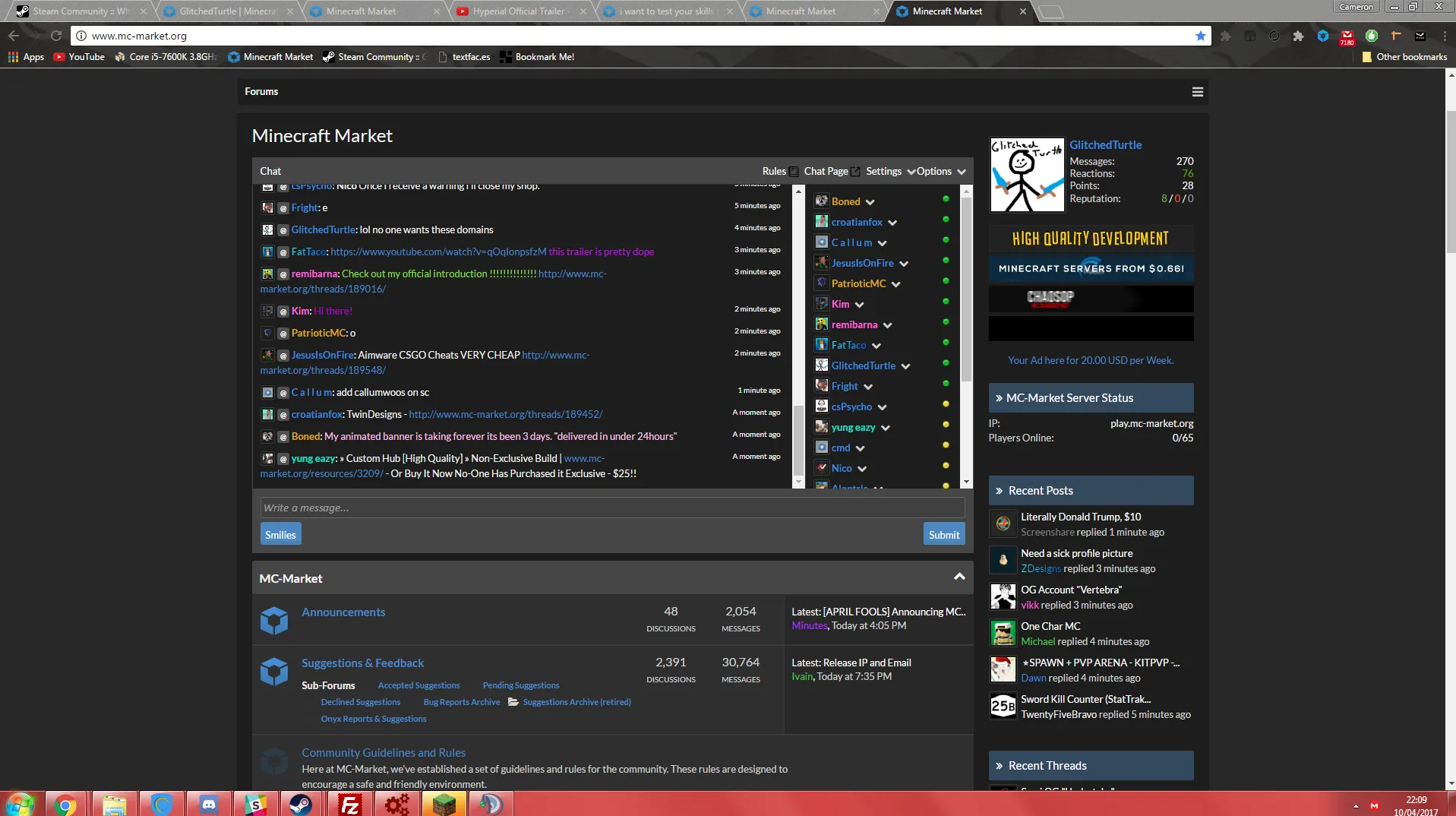Switch to the GlitchedTurtle browser tab
Image resolution: width=1456 pixels, height=816 pixels.
[x=228, y=11]
